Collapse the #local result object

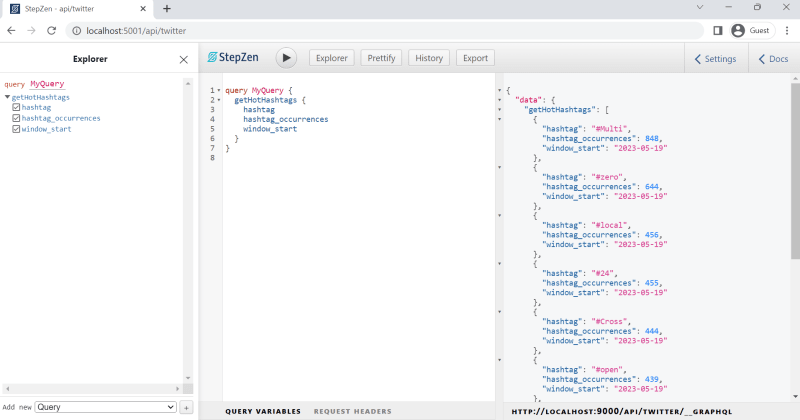point(499,215)
